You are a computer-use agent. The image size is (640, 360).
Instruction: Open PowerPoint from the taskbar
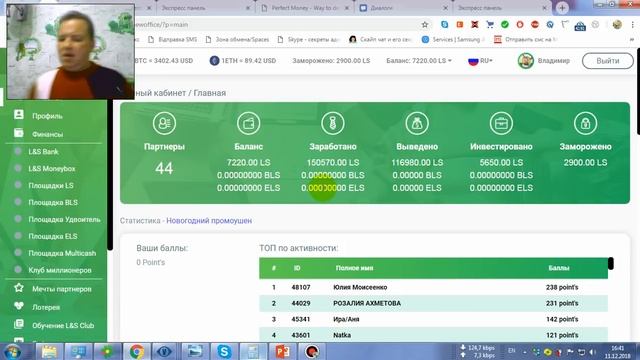tap(282, 351)
